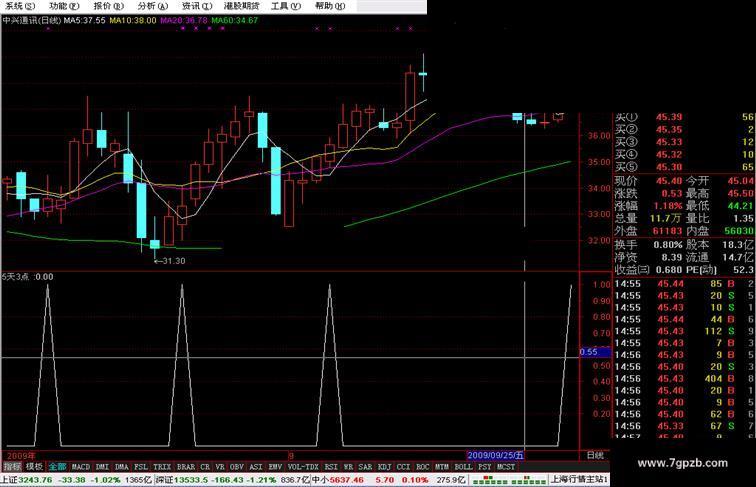This screenshot has width=756, height=487.
Task: Click the 31.30 low price marker
Action: tap(170, 261)
